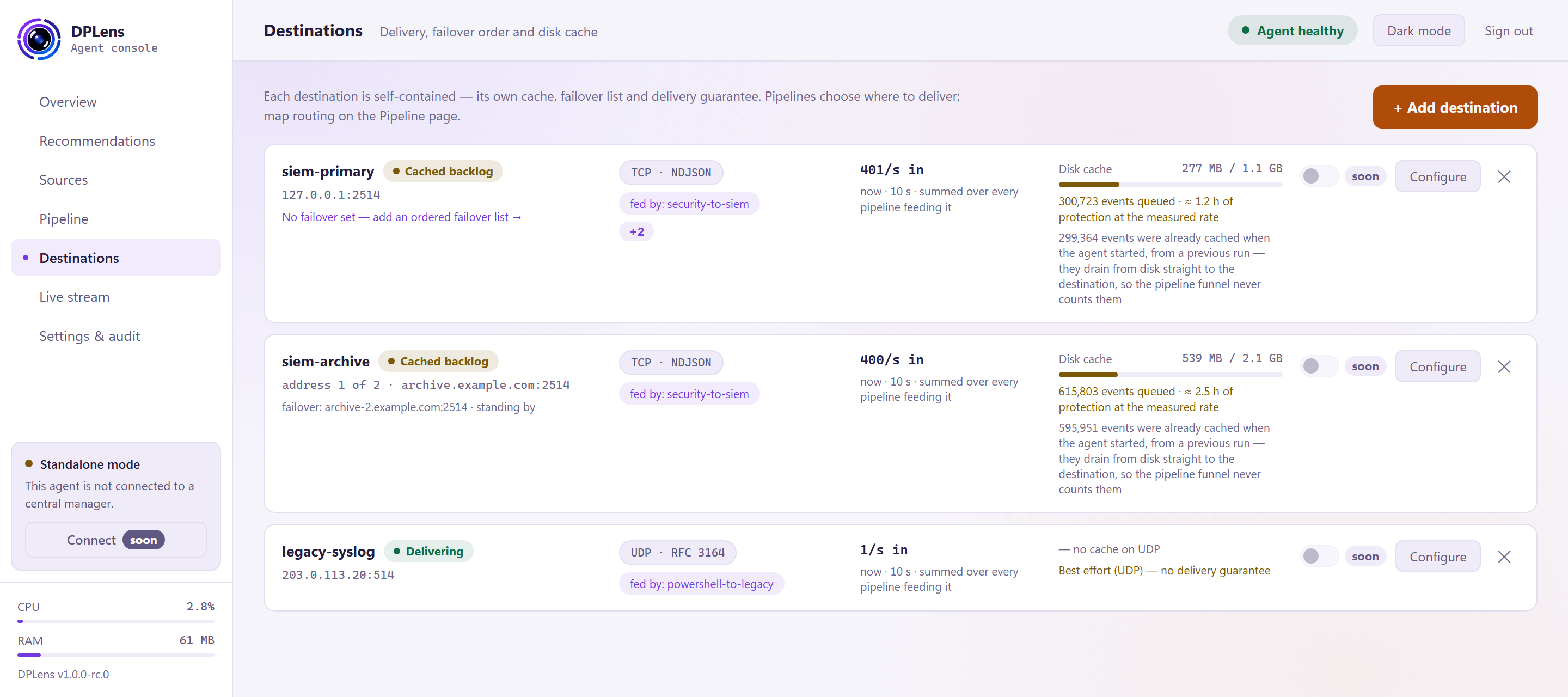Screen dimensions: 1568x697
Task: Click the no cache on UDP text
Action: click(1109, 549)
